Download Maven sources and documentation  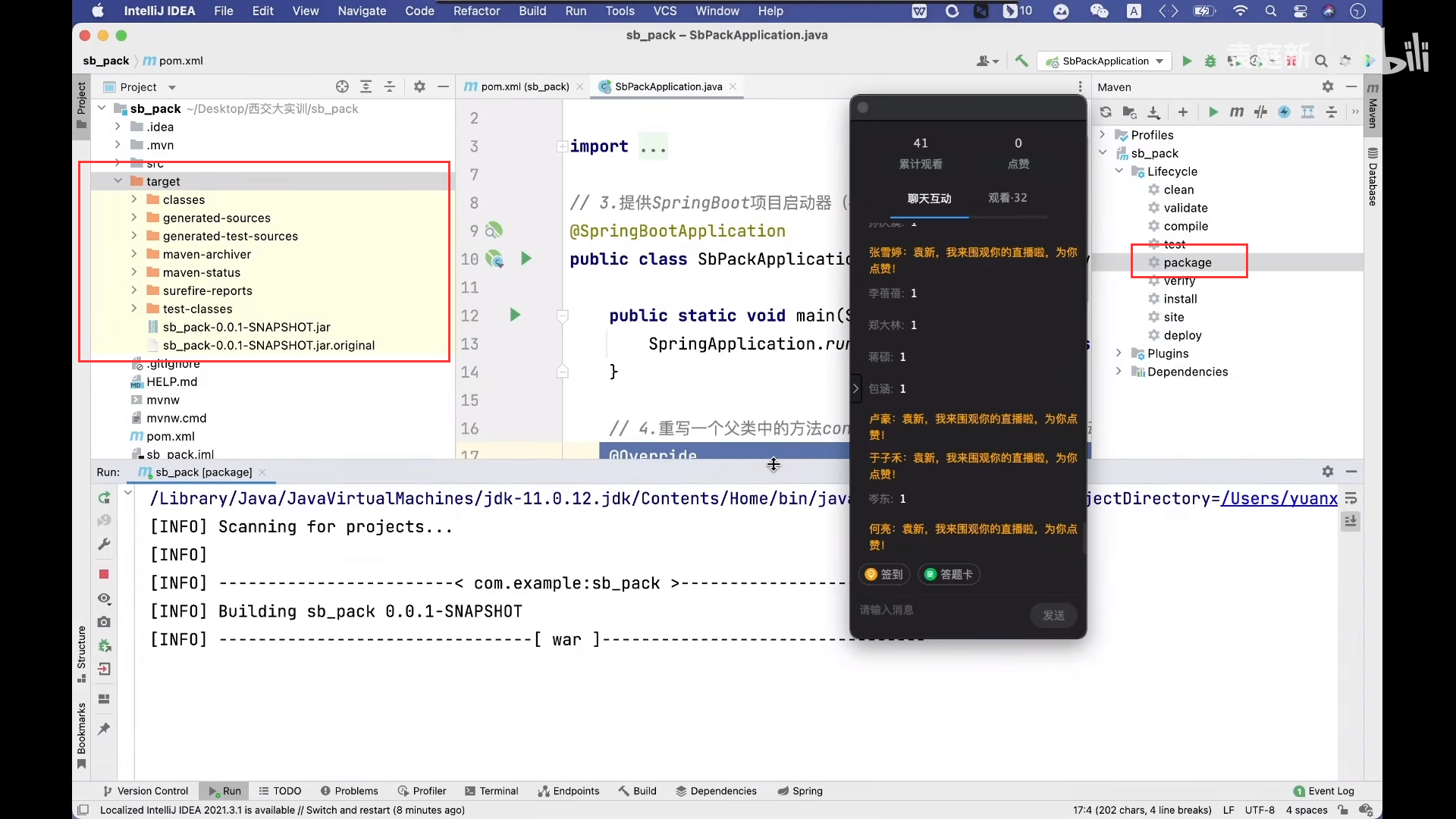tap(1153, 112)
